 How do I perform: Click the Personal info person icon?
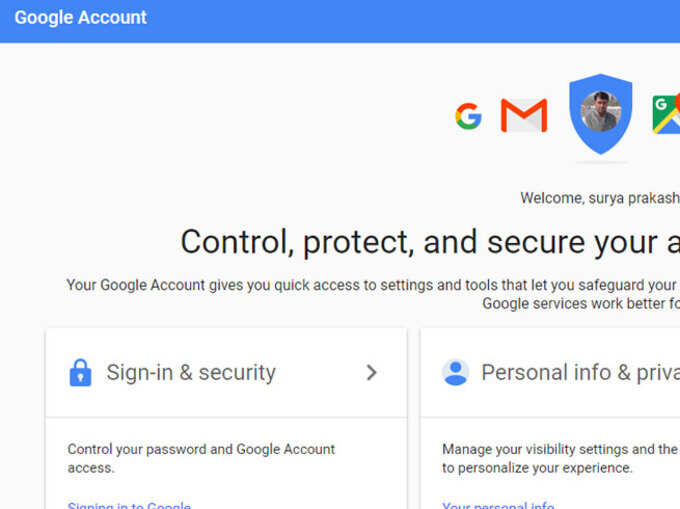[455, 372]
